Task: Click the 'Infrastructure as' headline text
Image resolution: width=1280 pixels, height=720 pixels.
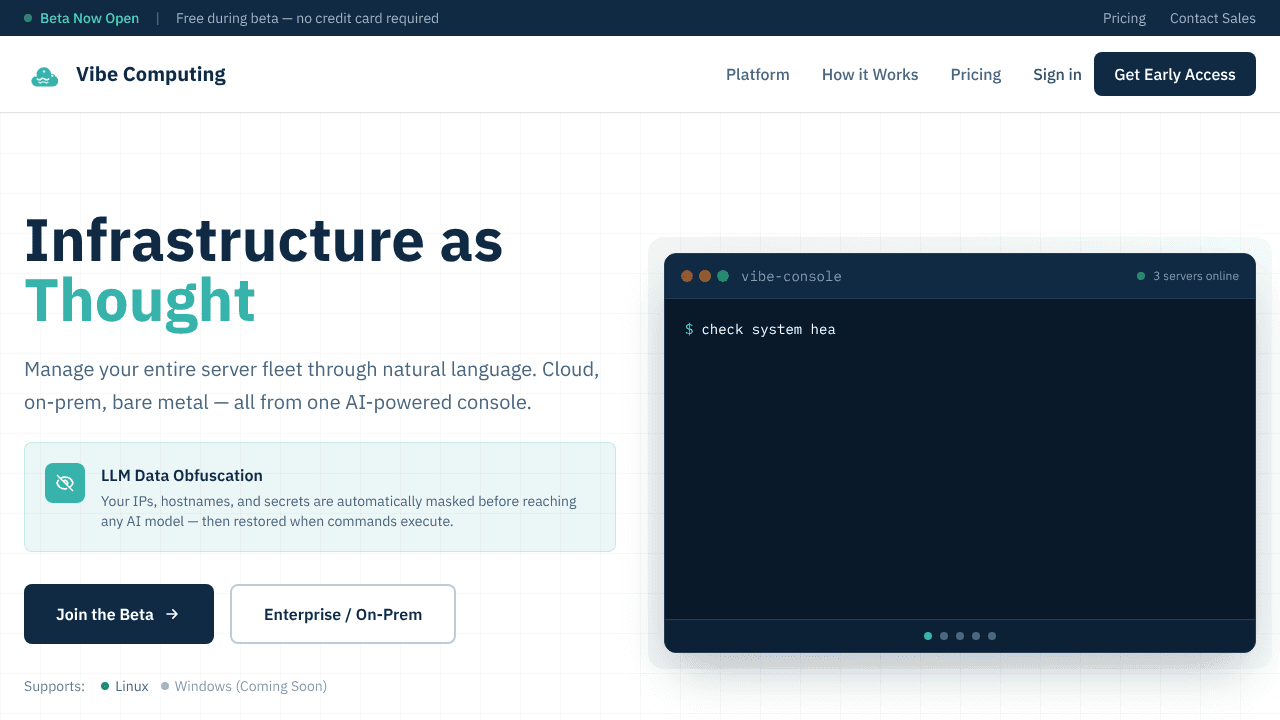Action: pyautogui.click(x=264, y=240)
